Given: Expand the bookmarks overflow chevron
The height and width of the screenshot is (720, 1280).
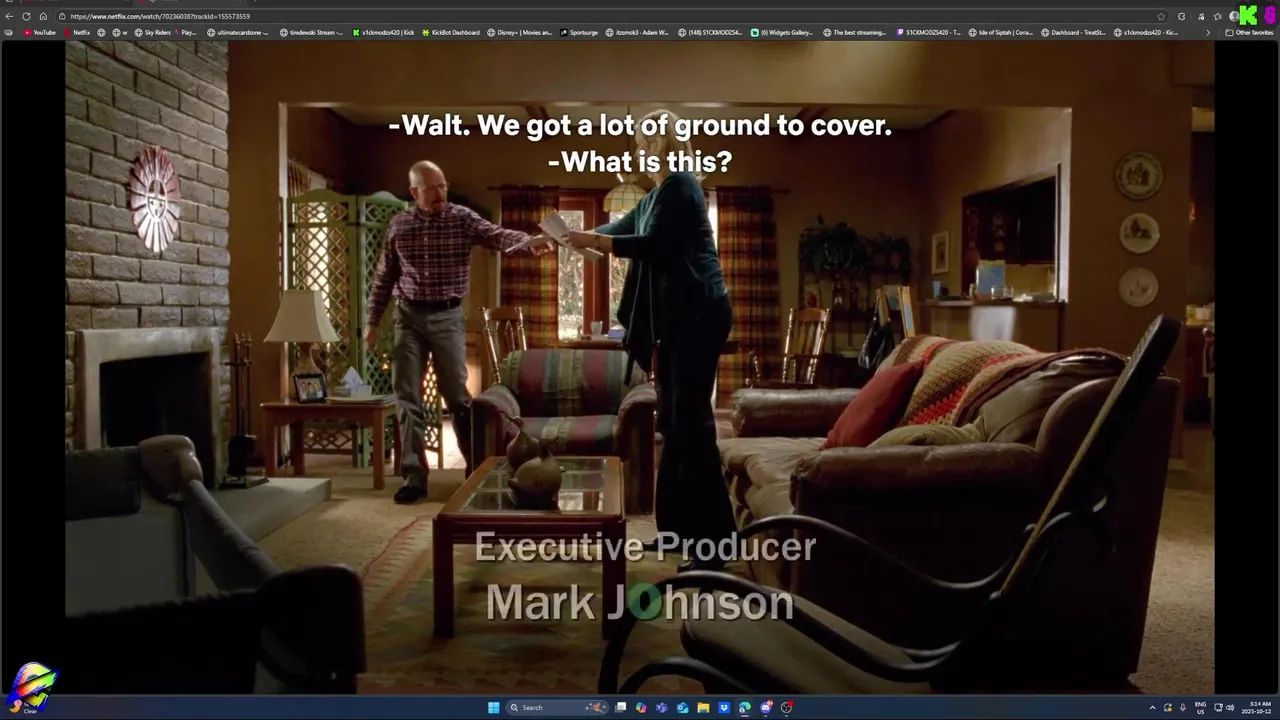Looking at the screenshot, I should [x=1207, y=32].
